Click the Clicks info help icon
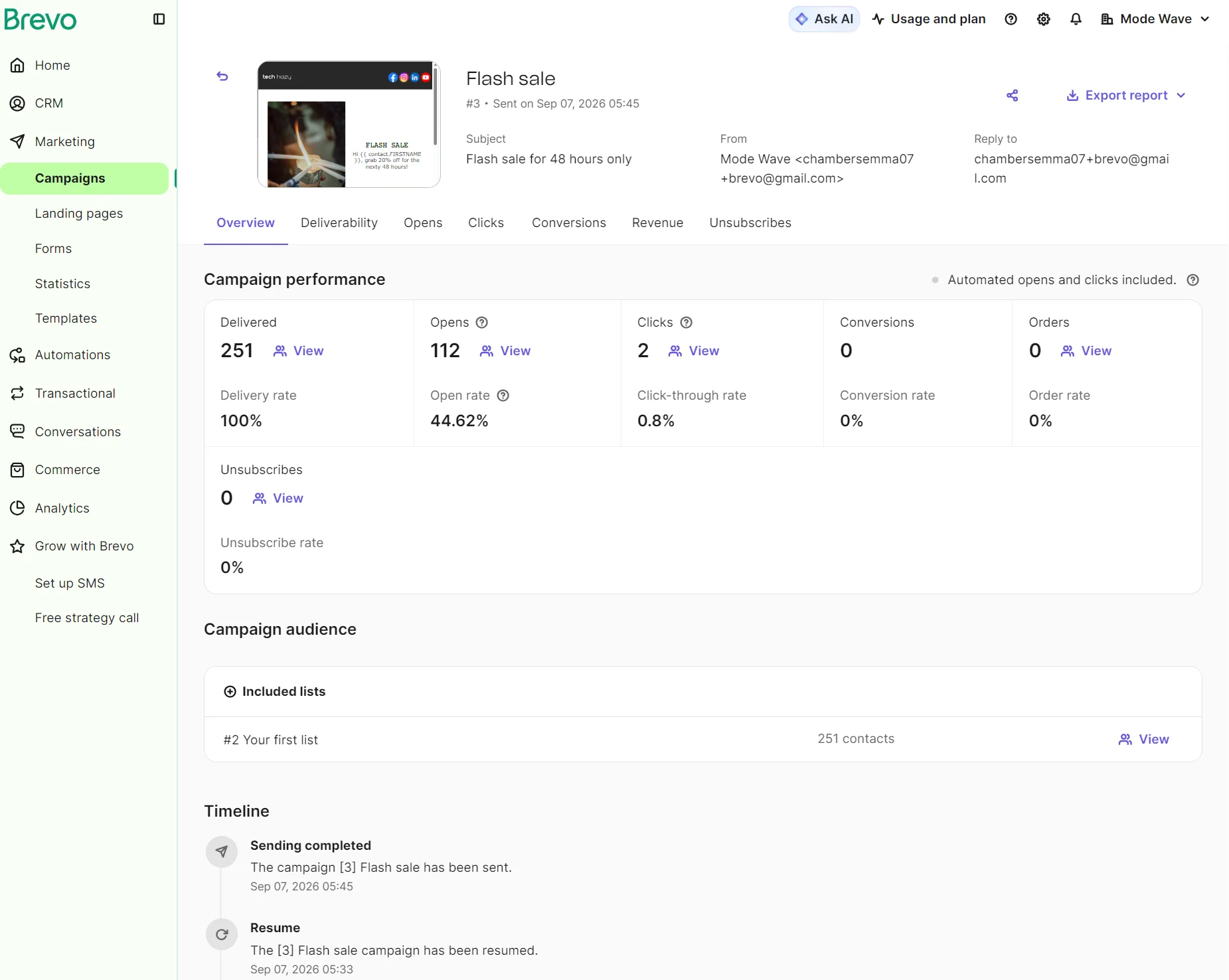The width and height of the screenshot is (1229, 980). (687, 323)
